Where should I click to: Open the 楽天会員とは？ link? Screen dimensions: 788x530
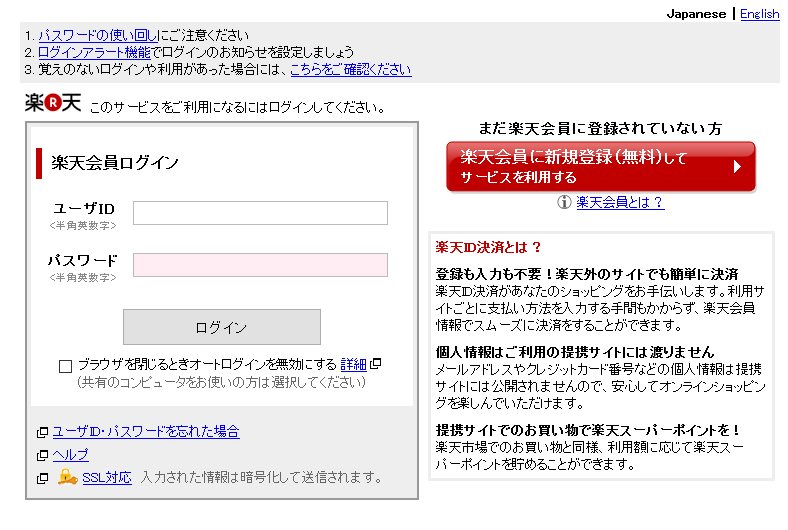pos(620,202)
